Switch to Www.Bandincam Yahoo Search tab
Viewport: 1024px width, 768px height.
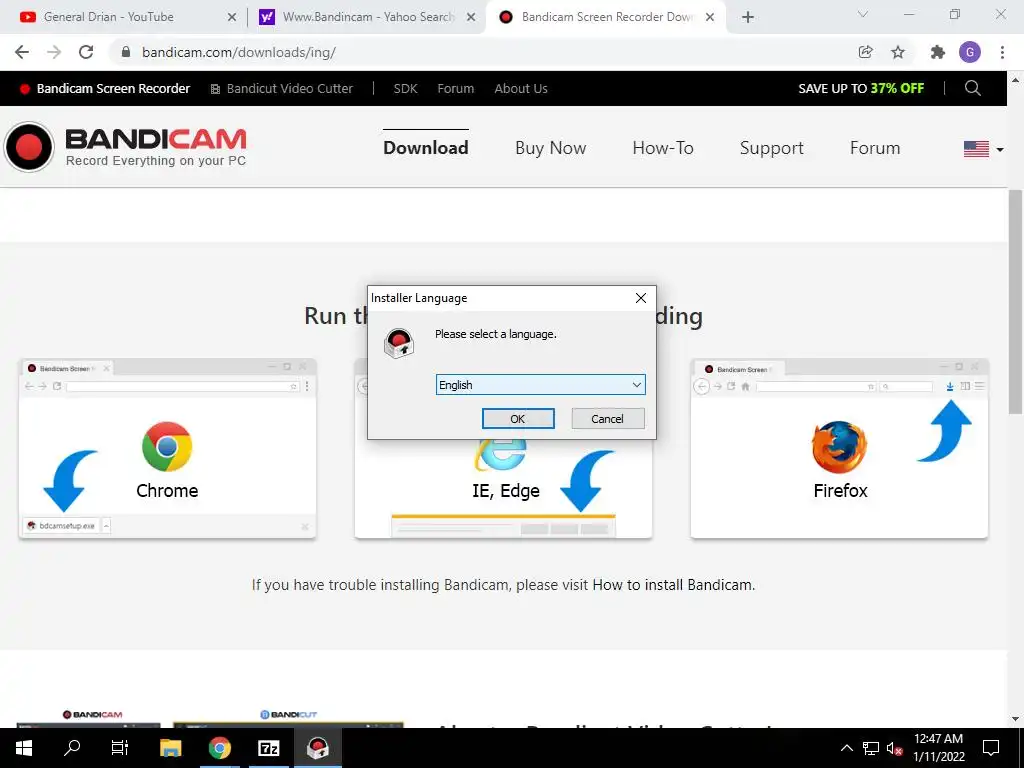pos(368,17)
